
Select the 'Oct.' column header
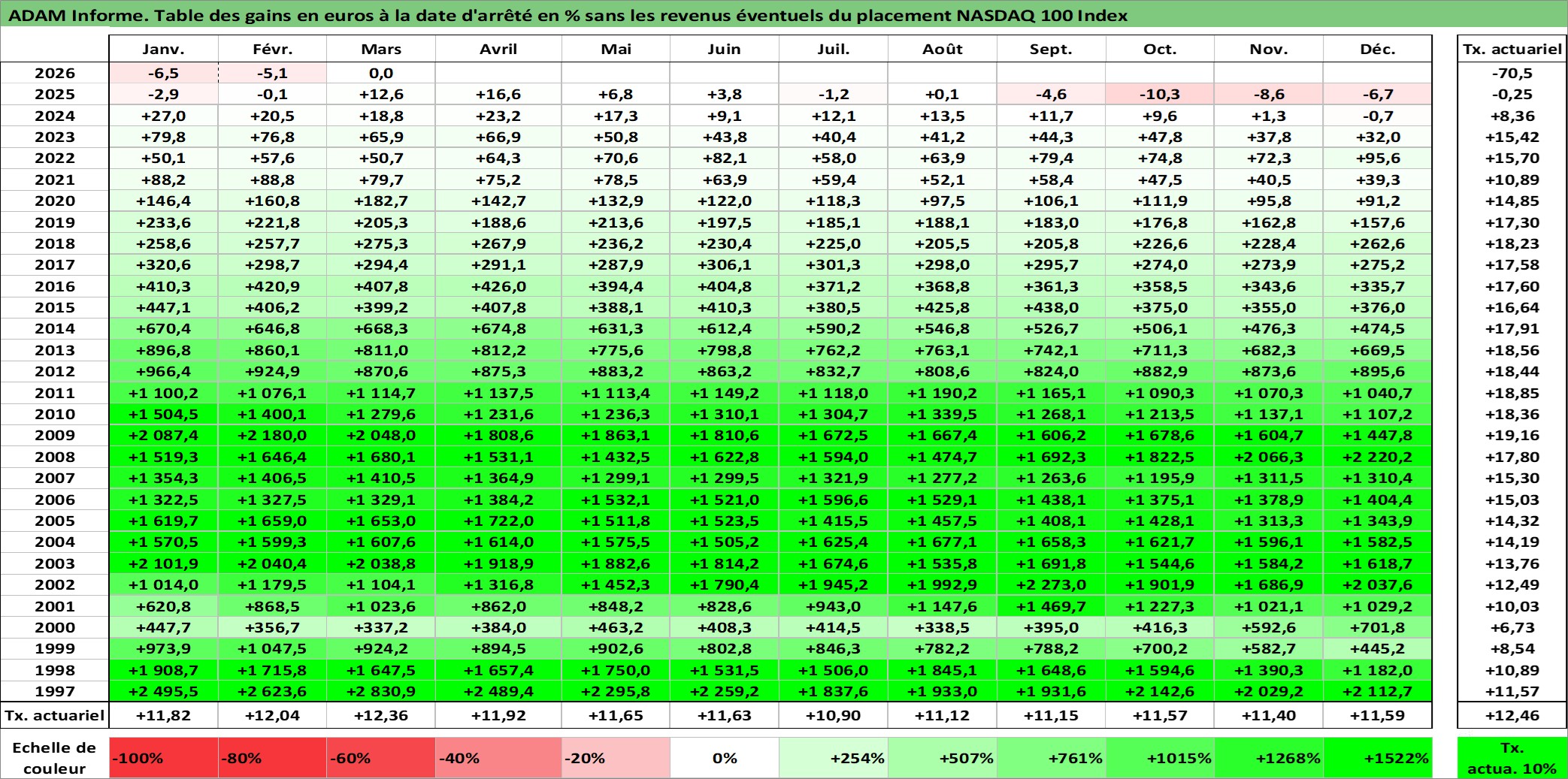click(x=1160, y=49)
